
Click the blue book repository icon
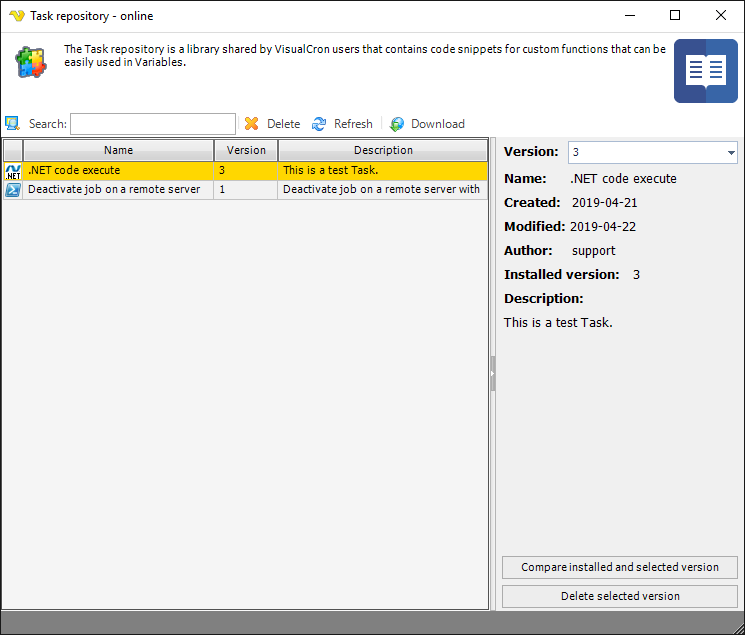pyautogui.click(x=705, y=71)
